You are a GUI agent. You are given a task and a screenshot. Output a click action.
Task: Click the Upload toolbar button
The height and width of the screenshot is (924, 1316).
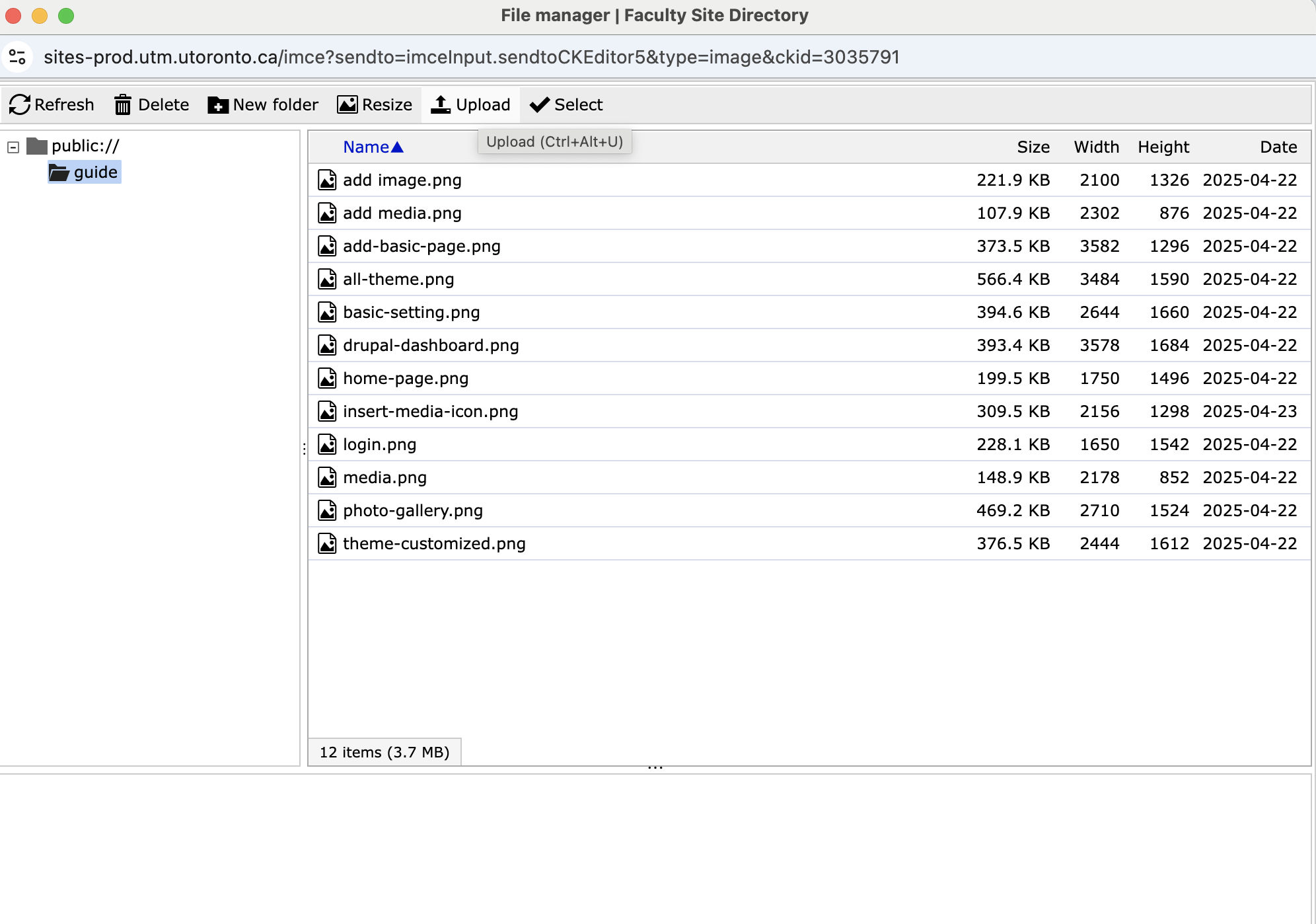(x=470, y=104)
